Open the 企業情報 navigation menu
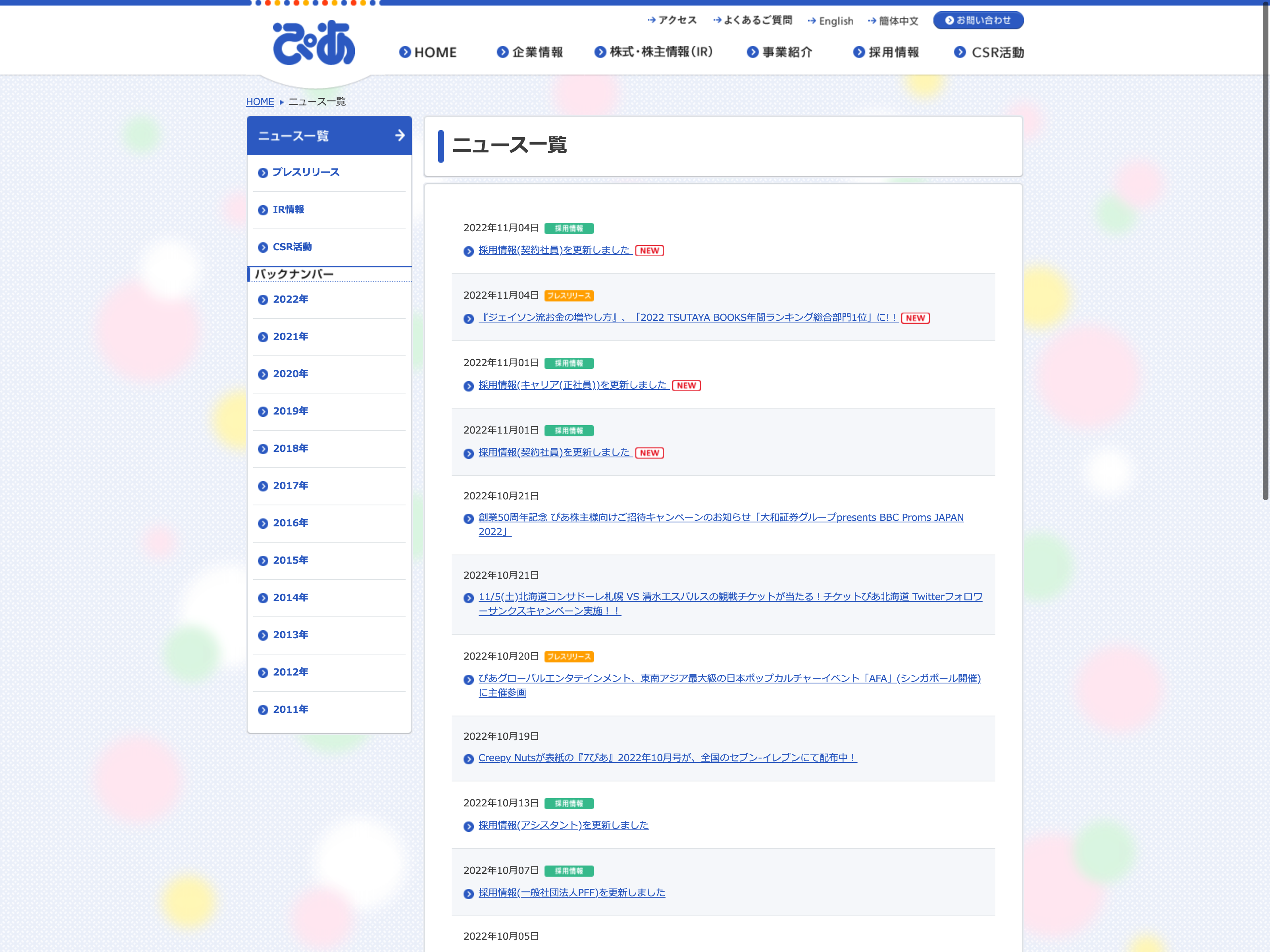The image size is (1270, 952). coord(530,52)
